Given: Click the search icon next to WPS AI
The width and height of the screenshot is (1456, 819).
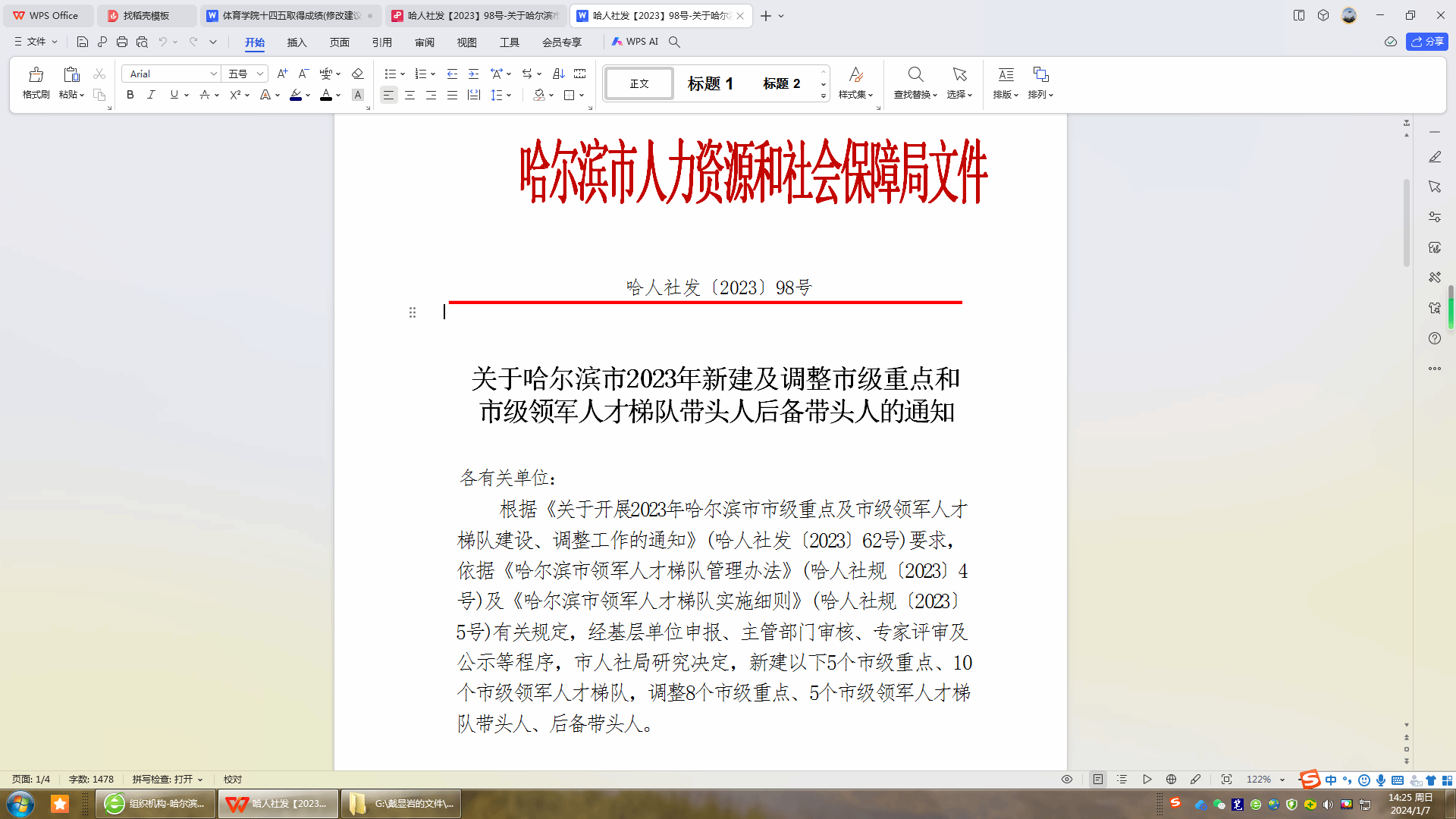Looking at the screenshot, I should tap(674, 42).
